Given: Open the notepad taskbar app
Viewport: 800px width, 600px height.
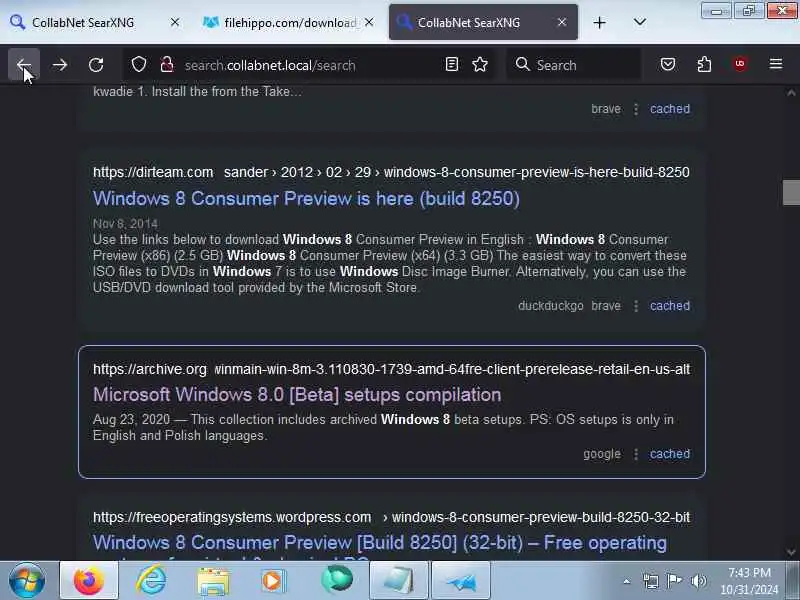Looking at the screenshot, I should tap(398, 580).
